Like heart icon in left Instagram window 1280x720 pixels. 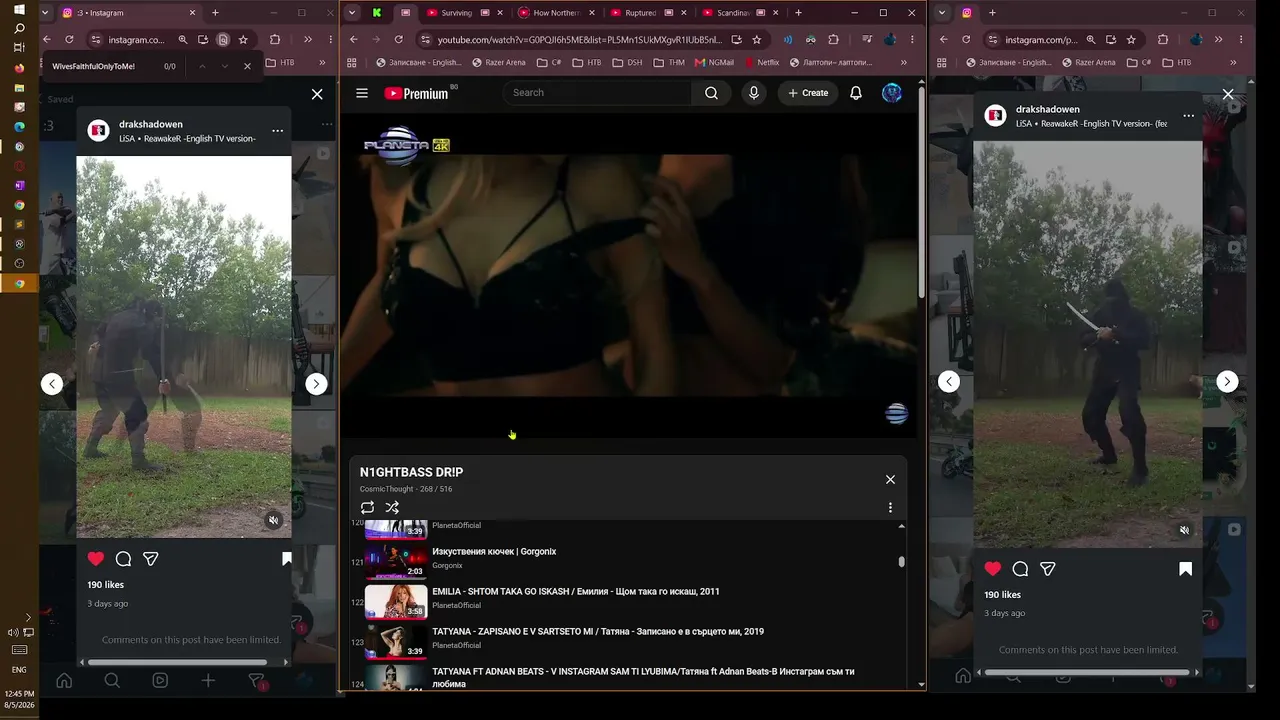coord(96,559)
